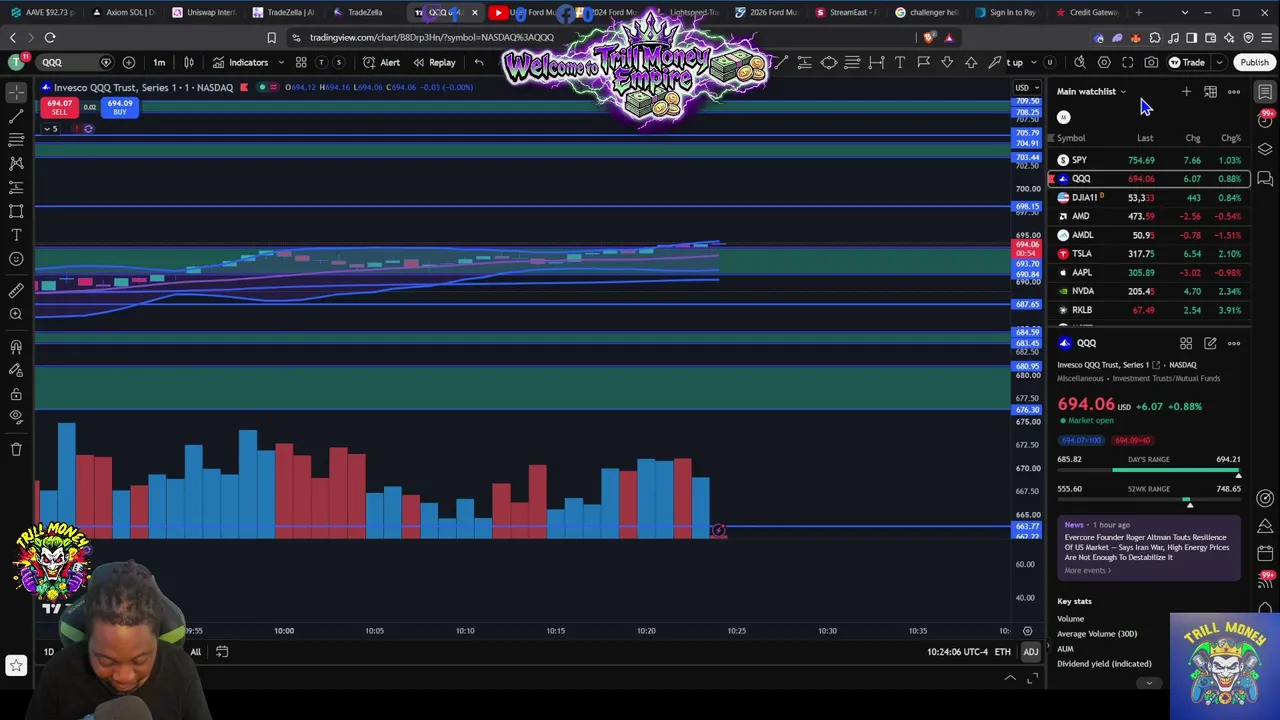The width and height of the screenshot is (1280, 720).
Task: Open the favorites star toolbar button
Action: pyautogui.click(x=16, y=665)
